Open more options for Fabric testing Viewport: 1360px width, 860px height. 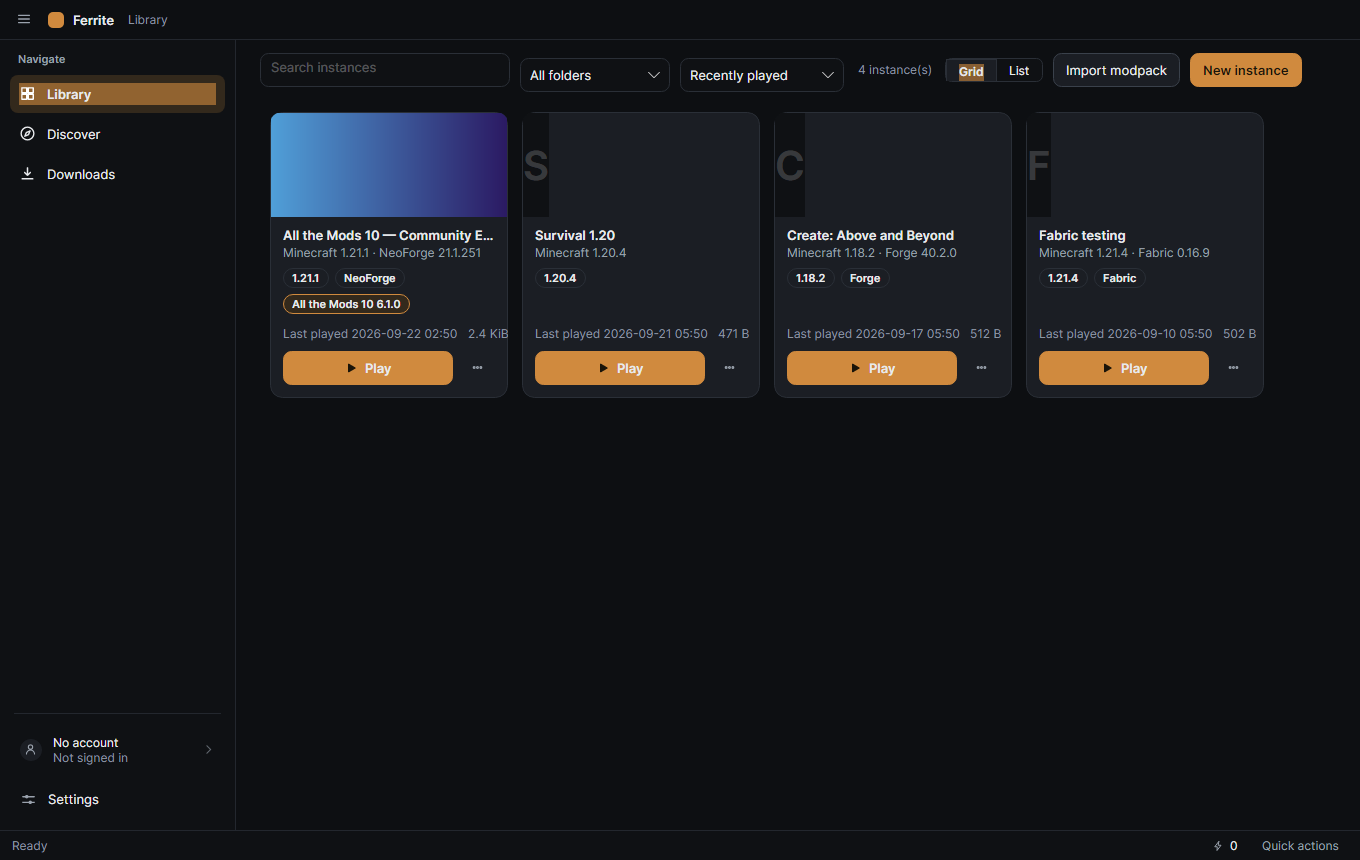pos(1233,368)
